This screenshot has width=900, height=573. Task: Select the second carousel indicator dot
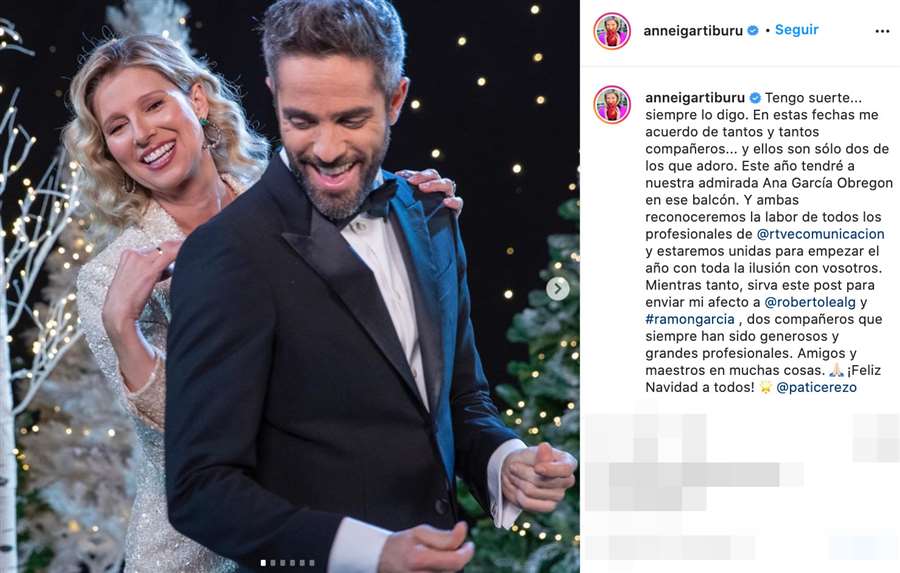click(x=273, y=563)
